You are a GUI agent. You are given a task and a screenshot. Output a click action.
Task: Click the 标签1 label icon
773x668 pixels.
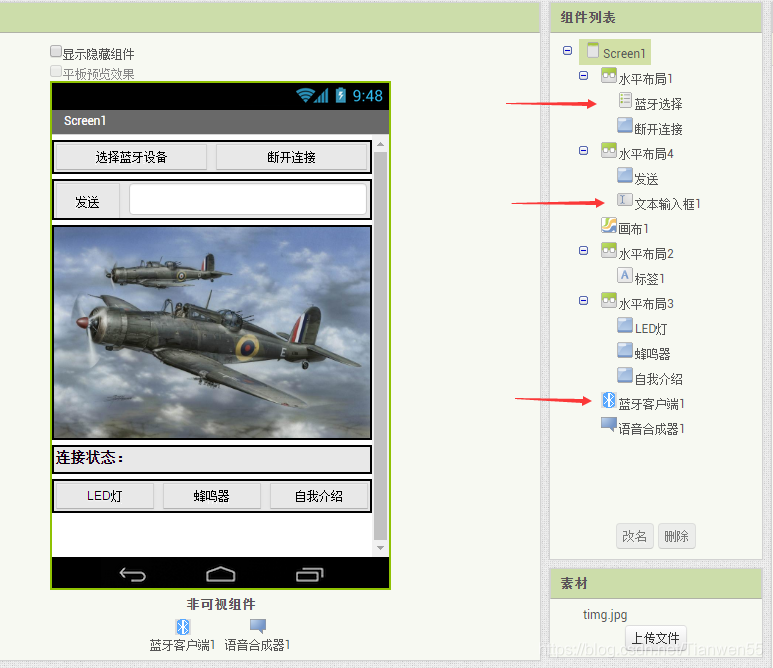[625, 275]
